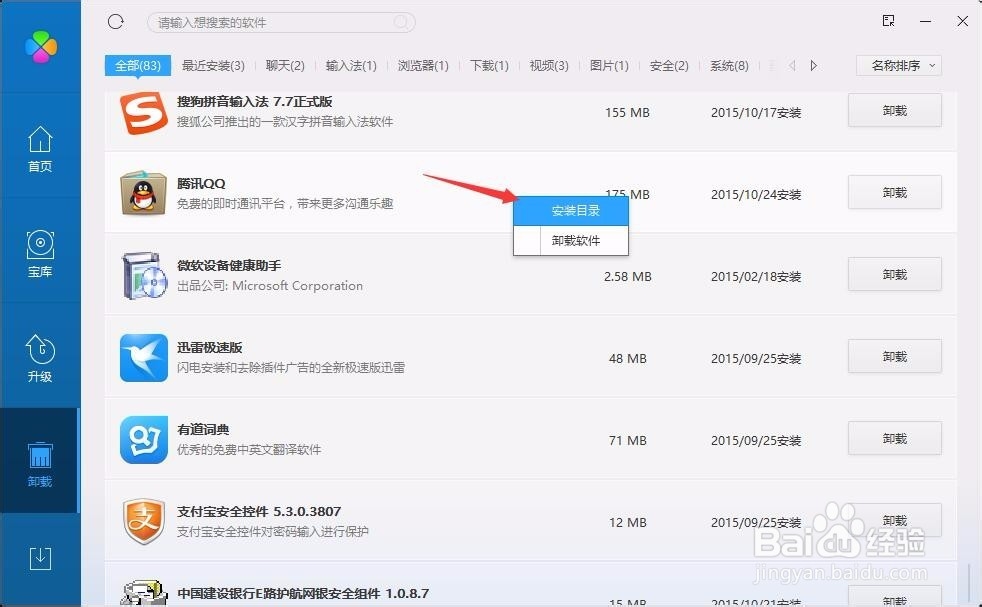Screen dimensions: 982x607
Task: Click the 搜狗拼音输入法 app icon
Action: pos(144,113)
